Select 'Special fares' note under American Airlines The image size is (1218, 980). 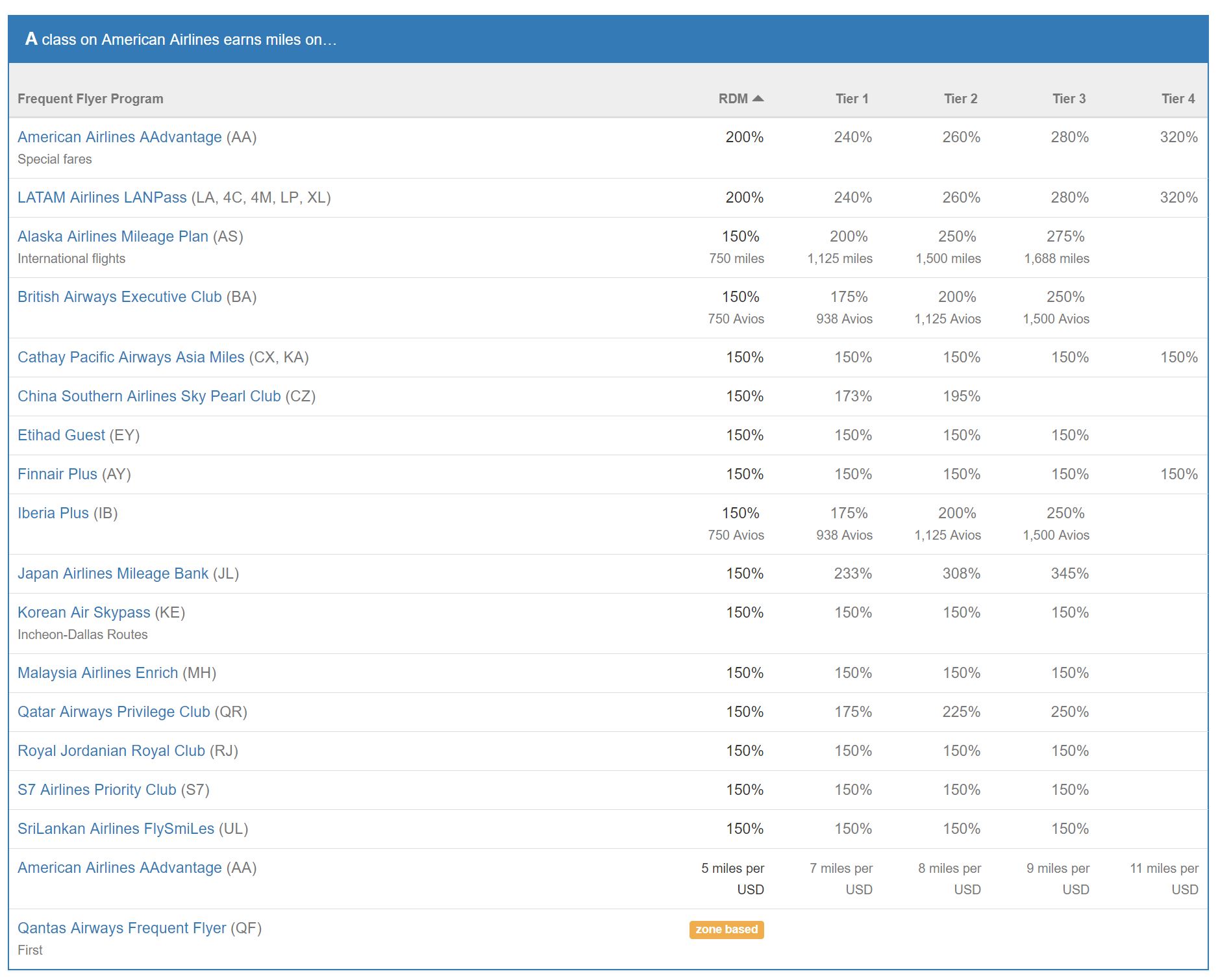55,159
